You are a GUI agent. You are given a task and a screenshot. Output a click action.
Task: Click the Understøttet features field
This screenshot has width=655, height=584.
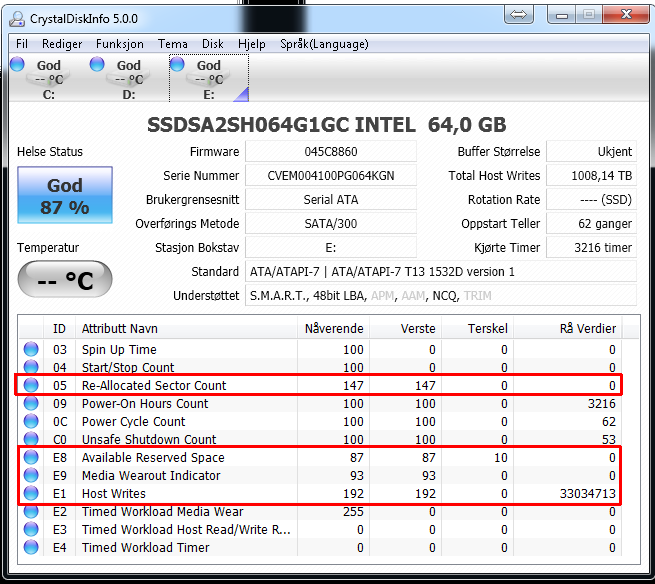click(441, 295)
